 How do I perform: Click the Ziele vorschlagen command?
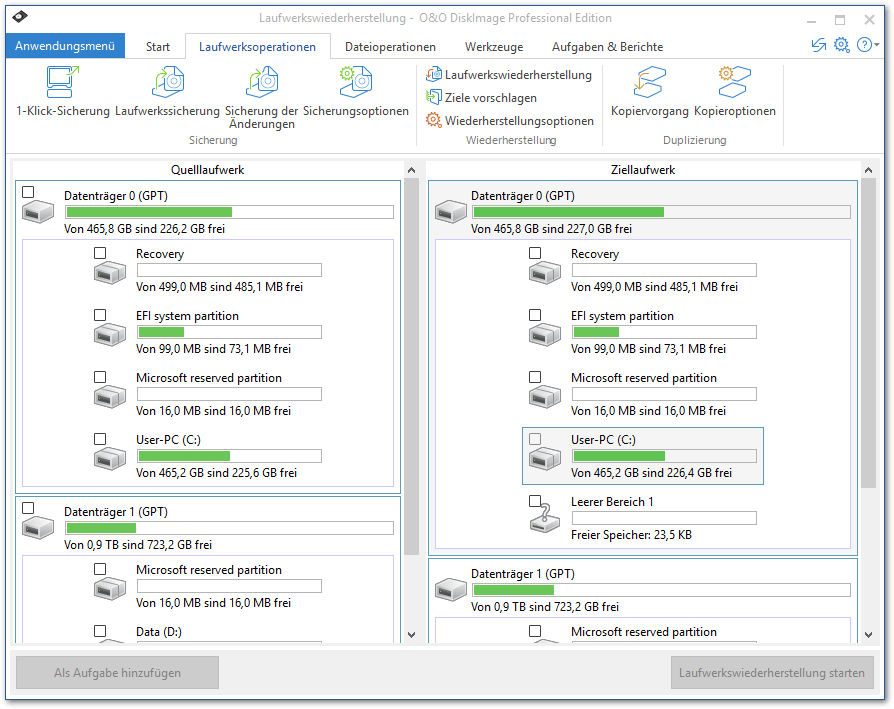pos(482,98)
